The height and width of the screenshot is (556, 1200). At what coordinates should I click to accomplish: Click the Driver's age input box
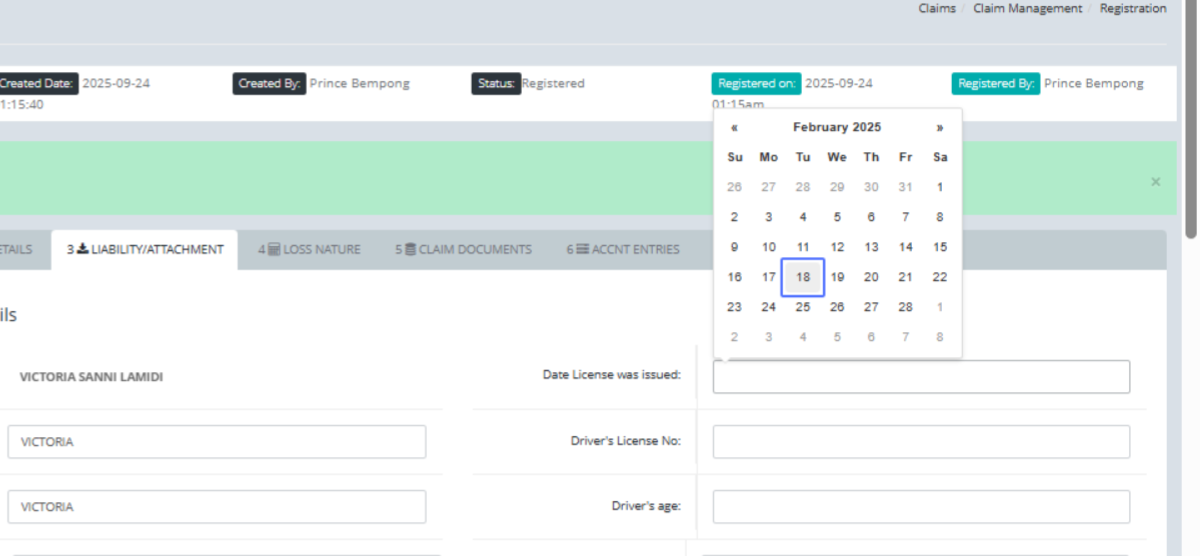pyautogui.click(x=921, y=507)
